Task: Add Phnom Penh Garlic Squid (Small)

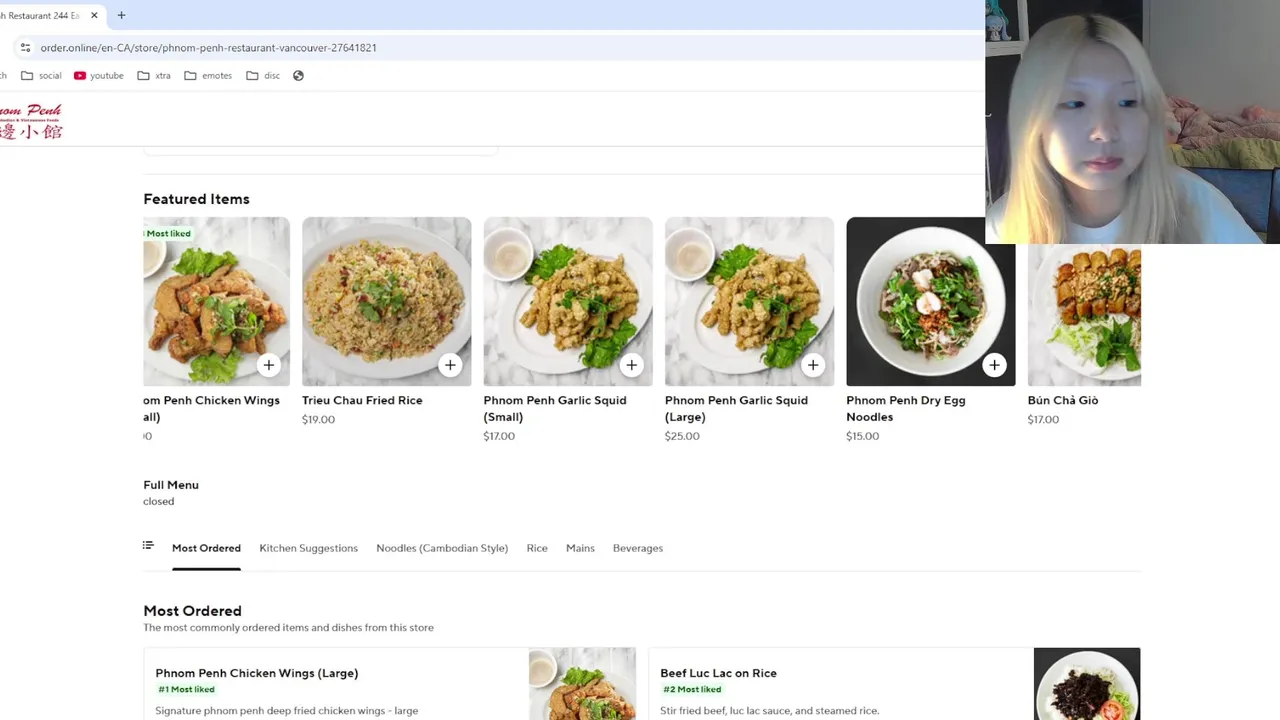Action: pos(631,365)
